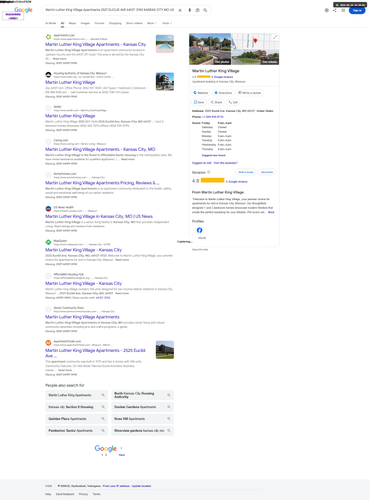Open the Facebook profile icon
The height and width of the screenshot is (500, 374).
(199, 230)
